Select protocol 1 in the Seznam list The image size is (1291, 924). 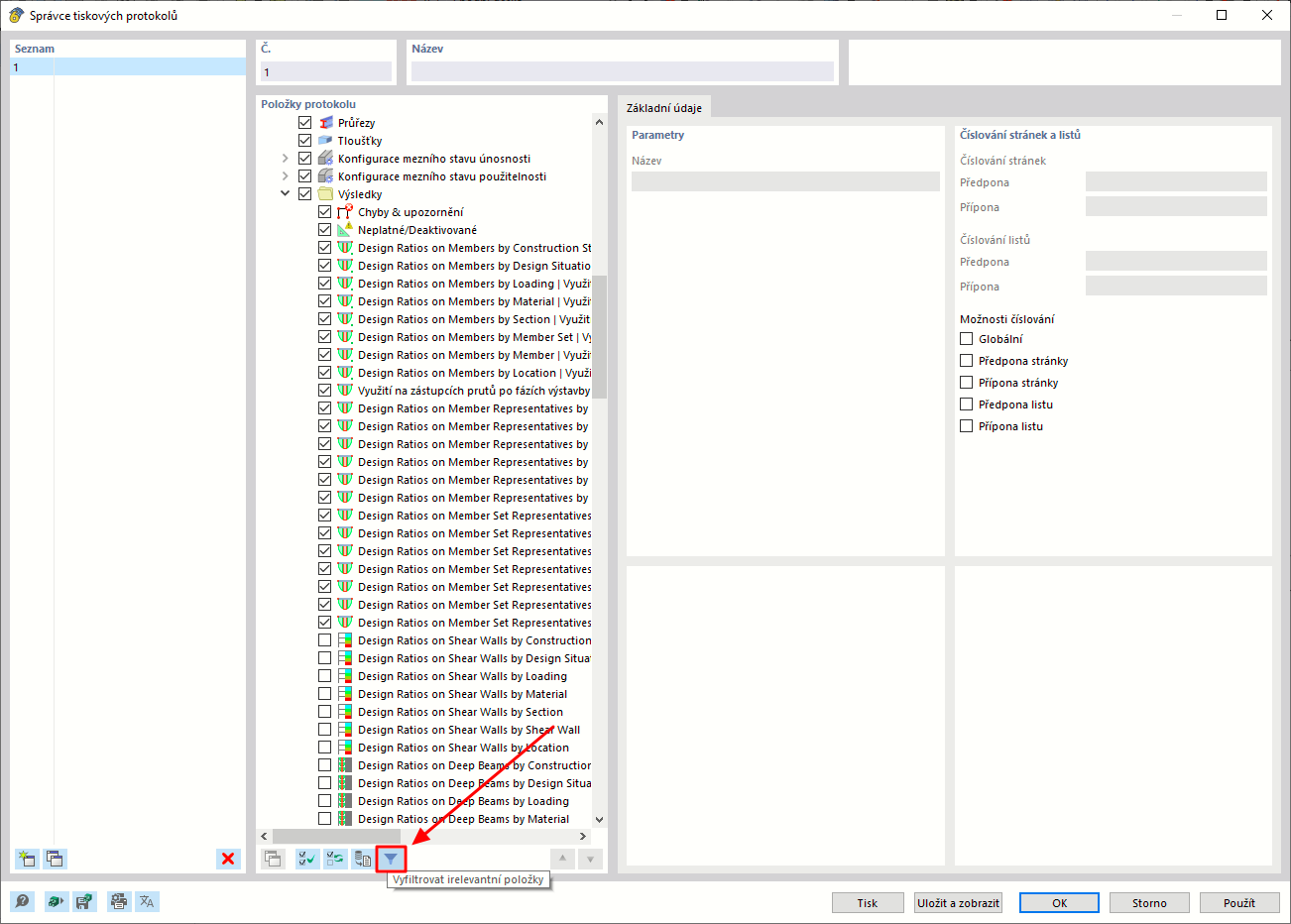127,66
